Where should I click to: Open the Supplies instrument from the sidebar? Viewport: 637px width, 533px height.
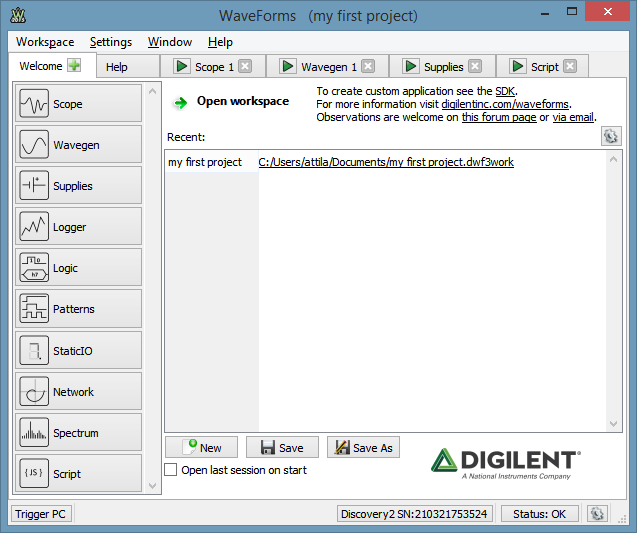[78, 186]
